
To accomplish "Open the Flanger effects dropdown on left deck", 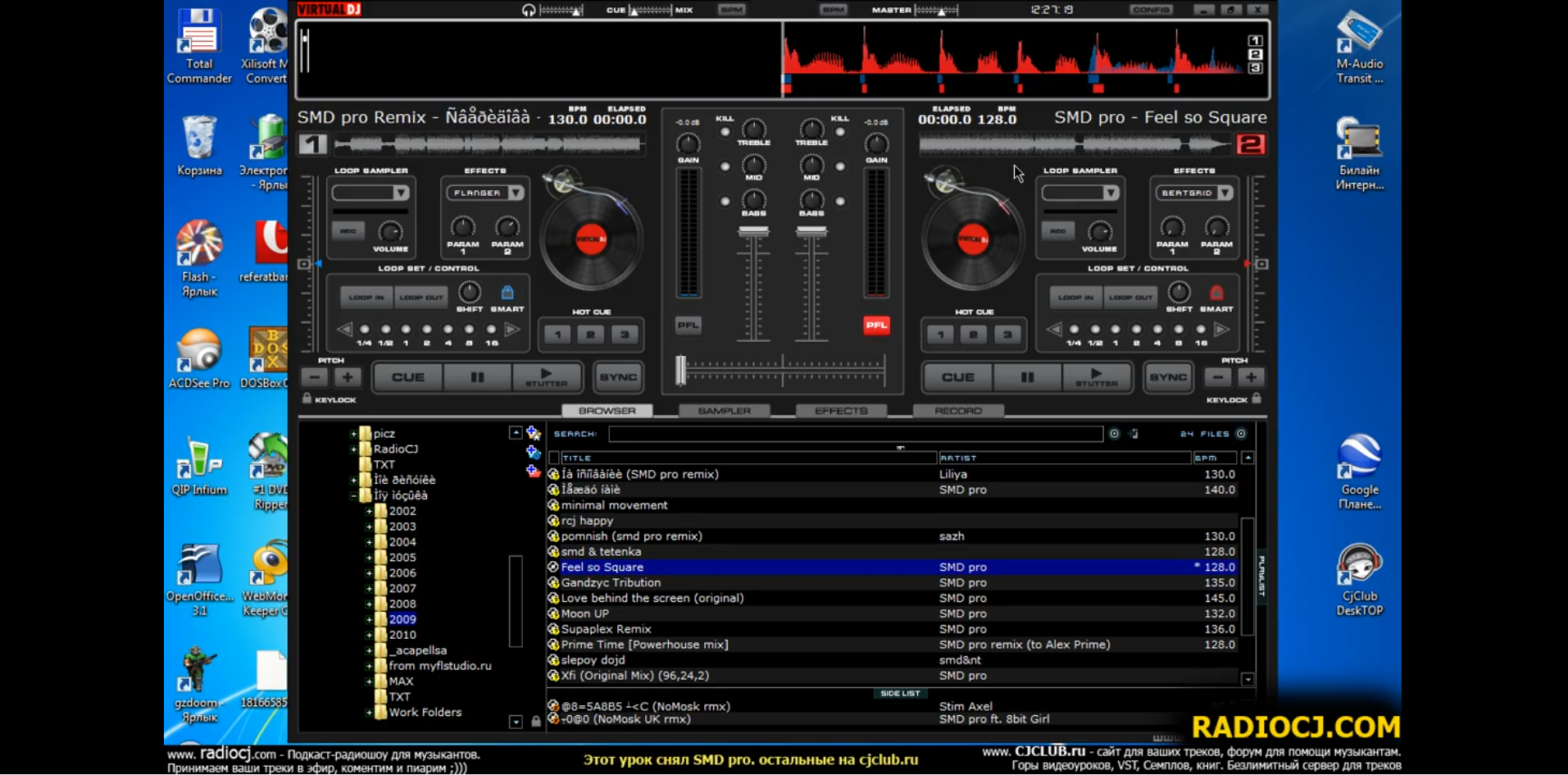I will pyautogui.click(x=516, y=193).
